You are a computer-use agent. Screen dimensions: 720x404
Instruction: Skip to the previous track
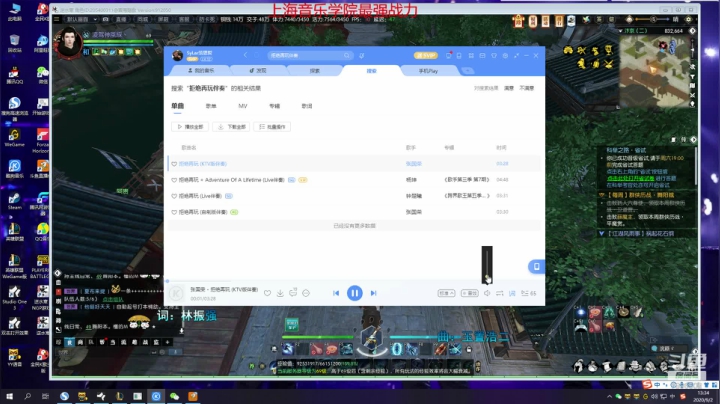[336, 293]
